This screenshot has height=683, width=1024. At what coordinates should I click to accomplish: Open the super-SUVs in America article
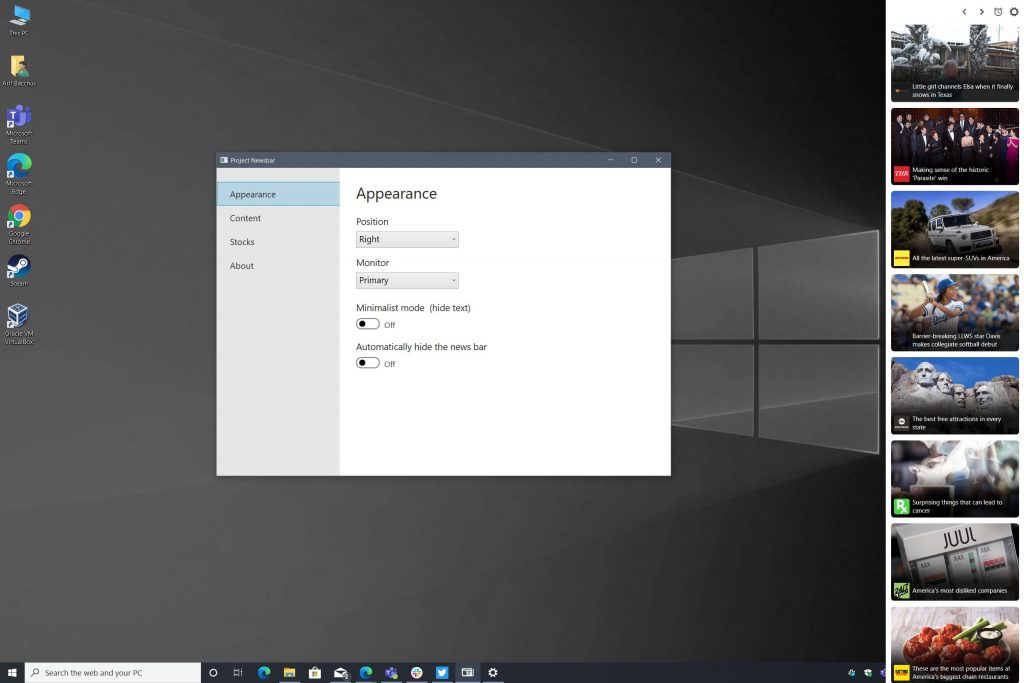click(x=954, y=229)
